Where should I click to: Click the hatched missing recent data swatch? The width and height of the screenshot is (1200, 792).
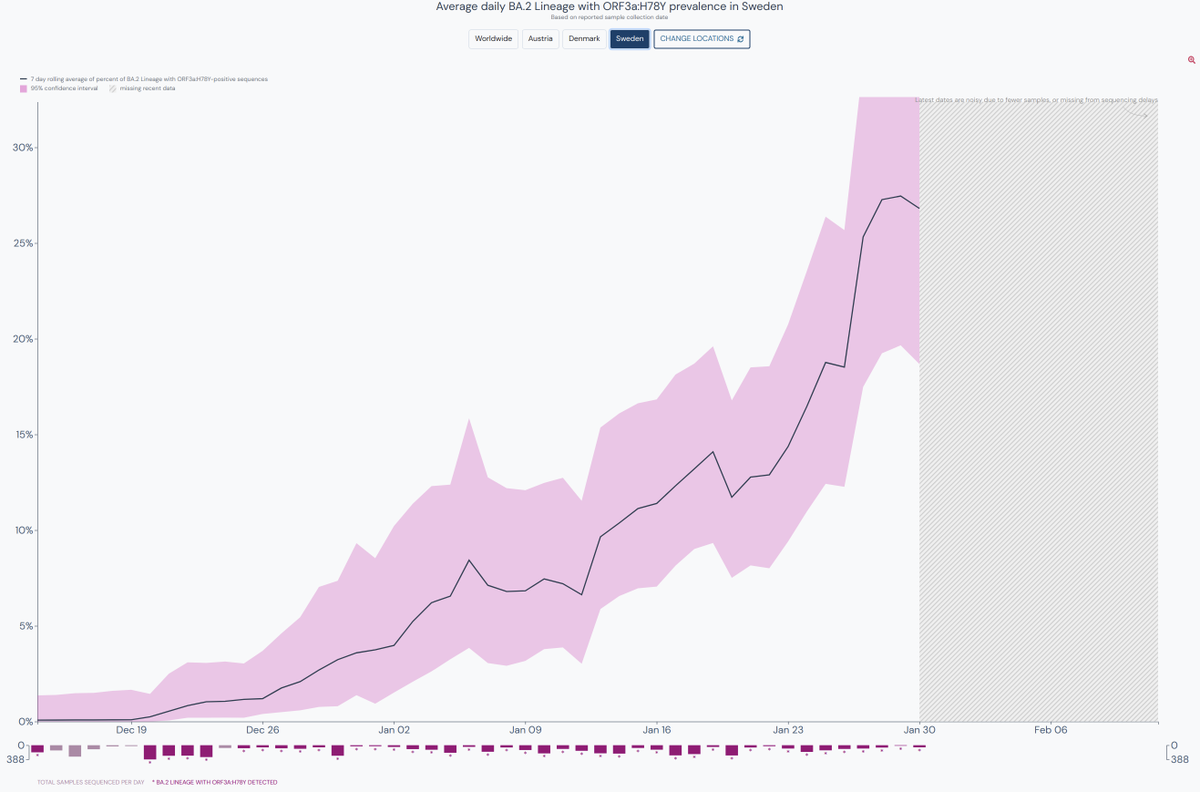click(x=113, y=88)
